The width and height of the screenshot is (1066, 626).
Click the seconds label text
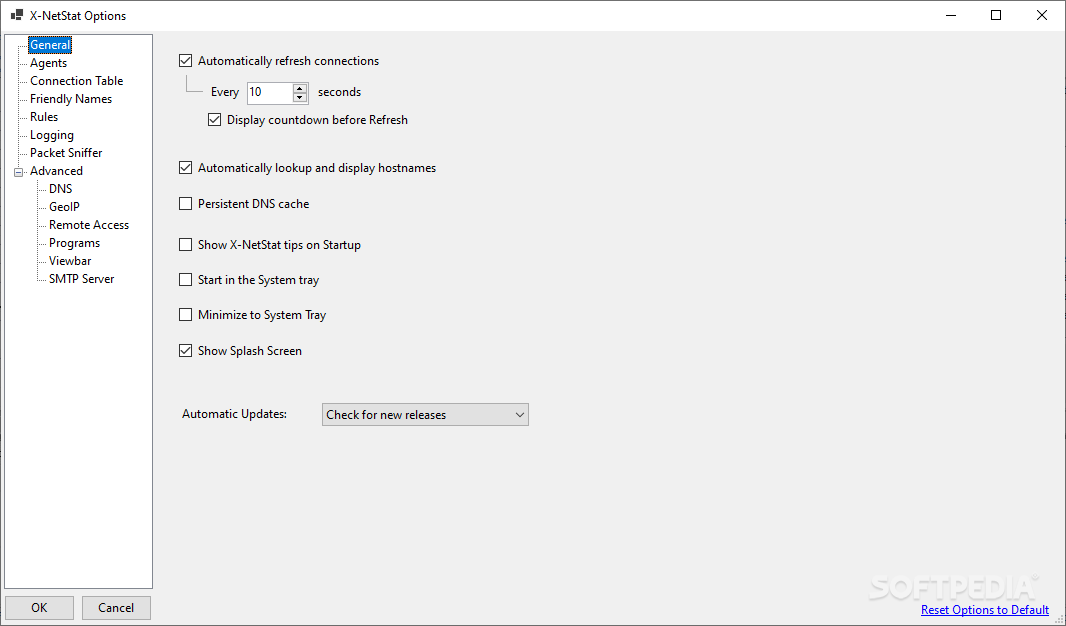tap(339, 92)
